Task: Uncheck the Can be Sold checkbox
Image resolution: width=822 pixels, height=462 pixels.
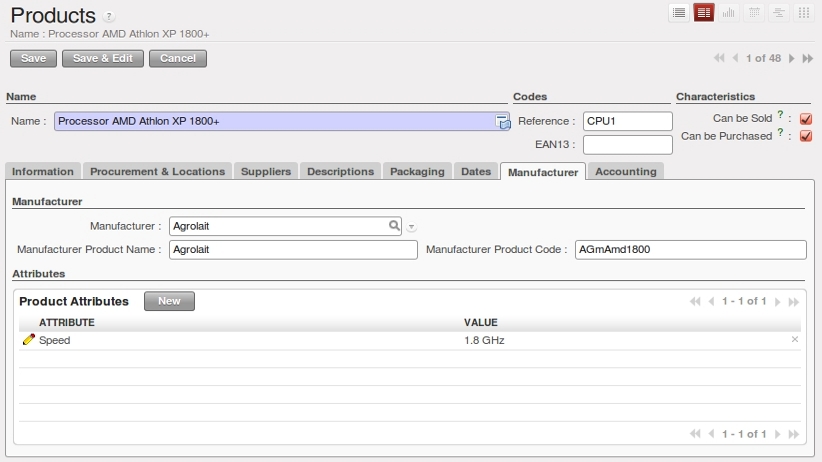Action: pyautogui.click(x=806, y=119)
